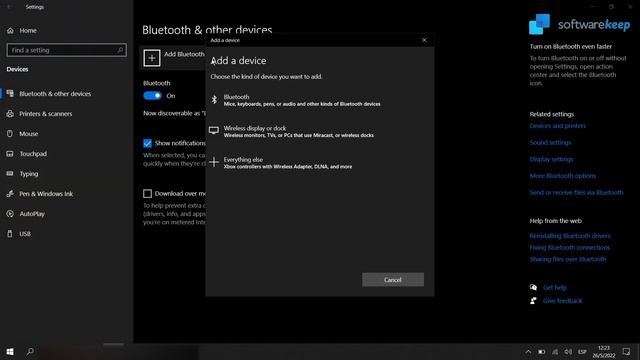The width and height of the screenshot is (640, 360).
Task: Click the Bluetooth symbol icon in dialog
Action: click(214, 100)
